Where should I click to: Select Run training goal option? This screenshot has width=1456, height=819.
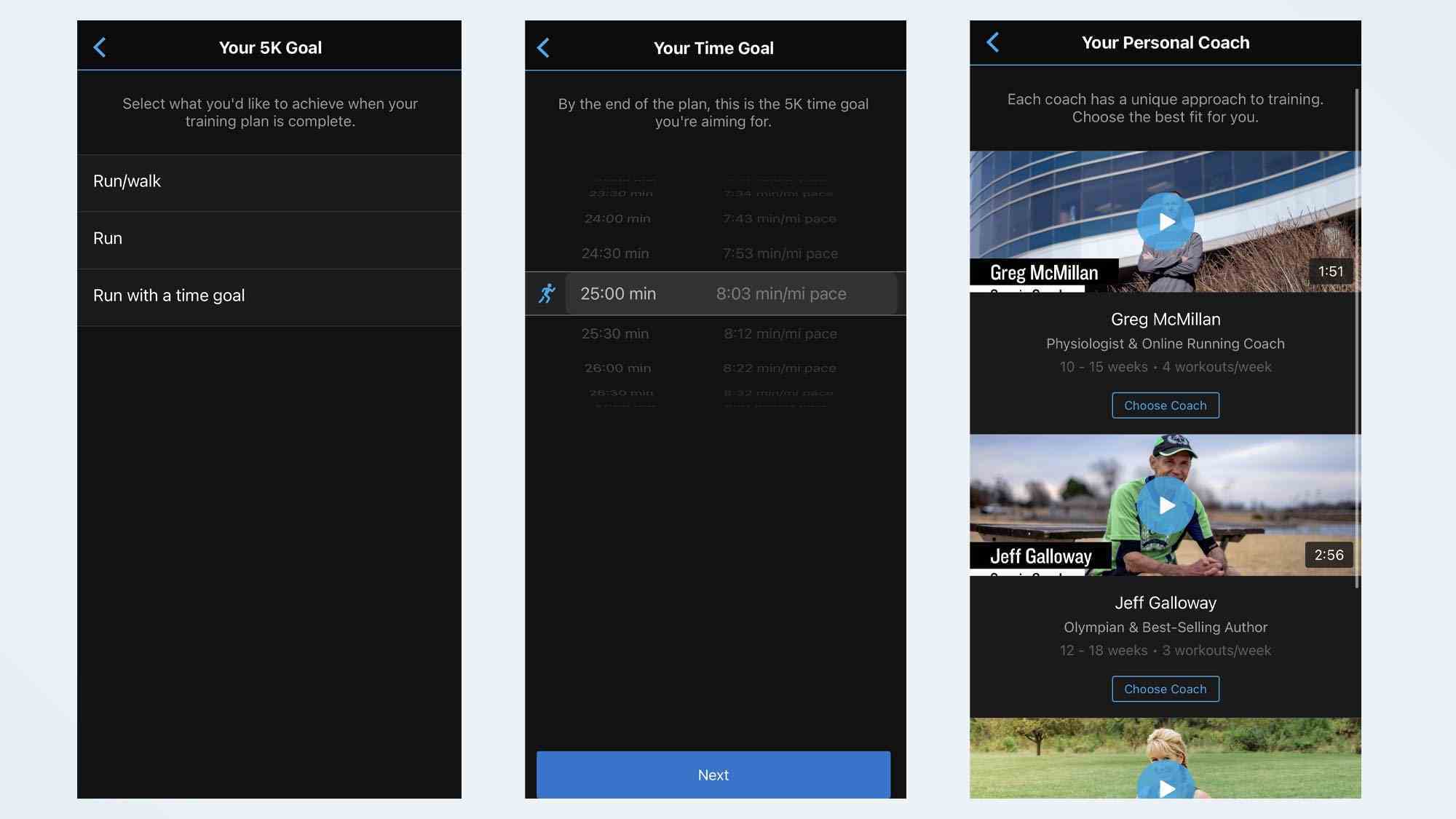pyautogui.click(x=269, y=239)
